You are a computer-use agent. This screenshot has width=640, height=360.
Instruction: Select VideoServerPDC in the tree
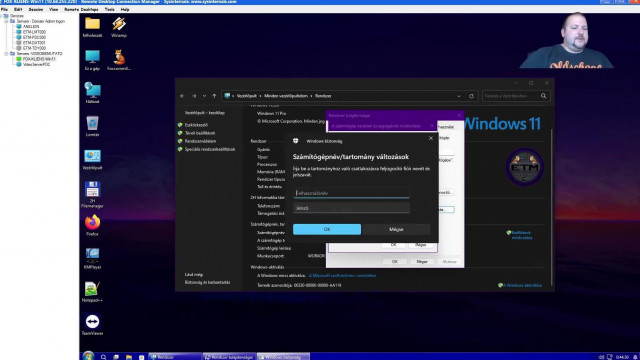point(37,64)
